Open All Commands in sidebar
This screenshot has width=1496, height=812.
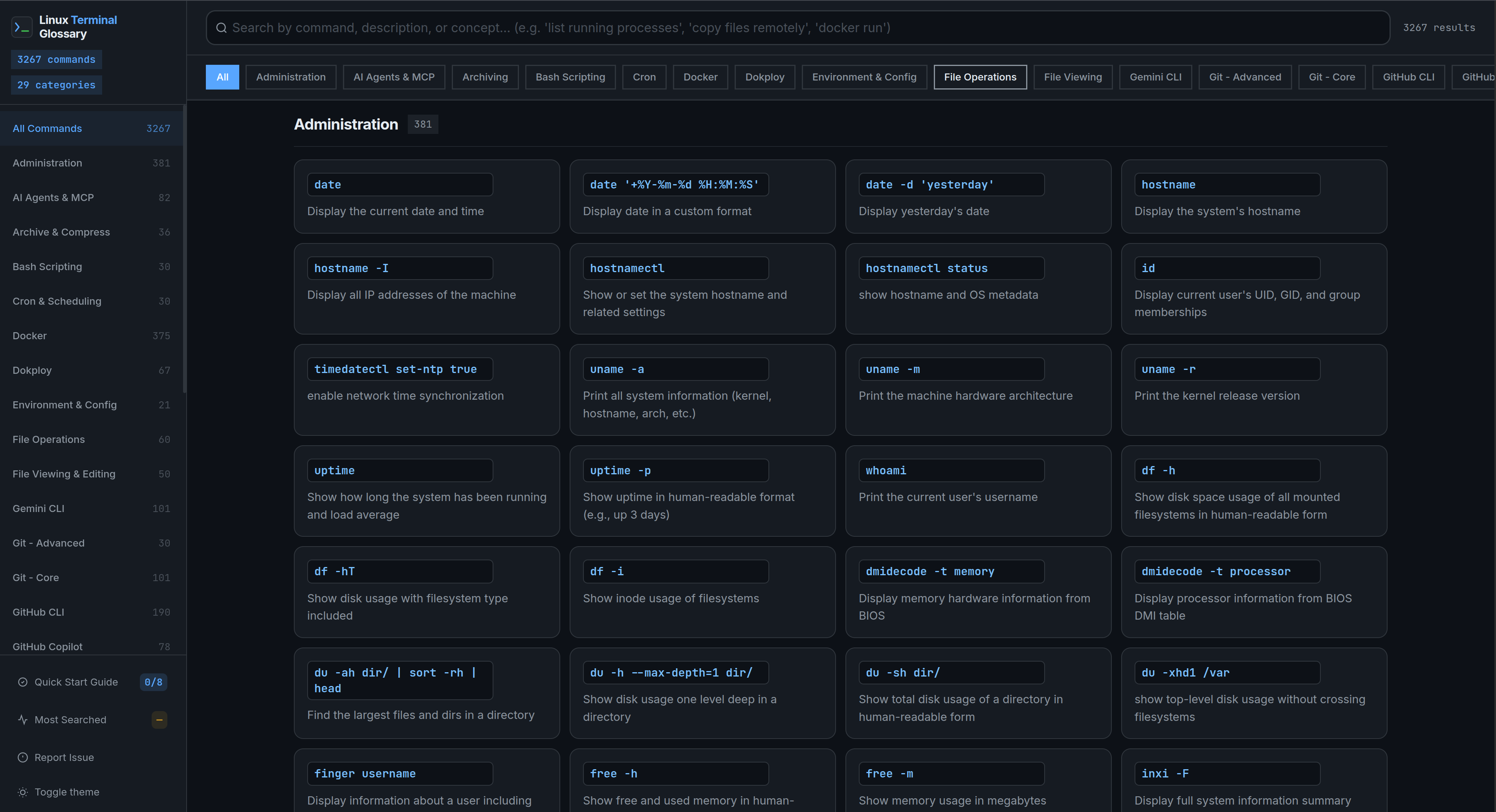coord(91,128)
